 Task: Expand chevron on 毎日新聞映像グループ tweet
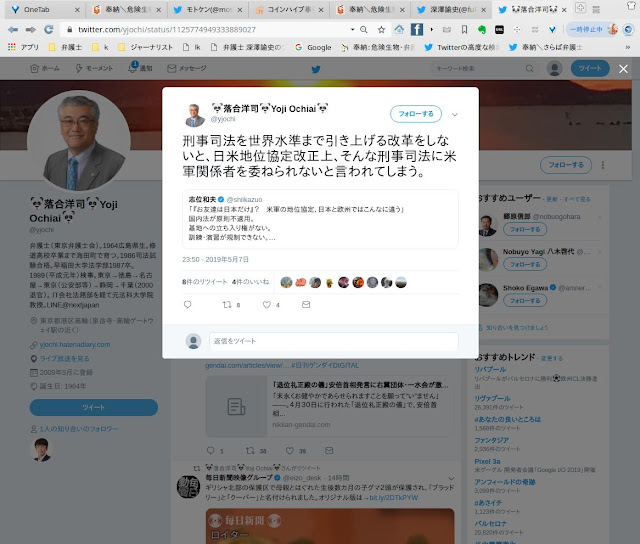pos(451,478)
